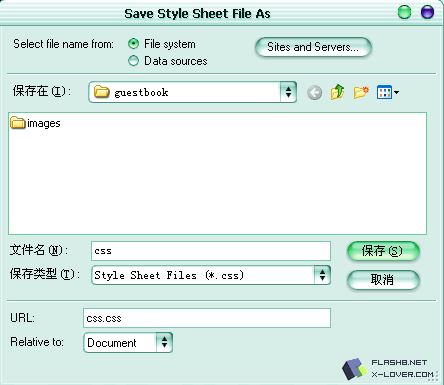The height and width of the screenshot is (385, 444).
Task: Click the green title bar button
Action: [x=404, y=12]
